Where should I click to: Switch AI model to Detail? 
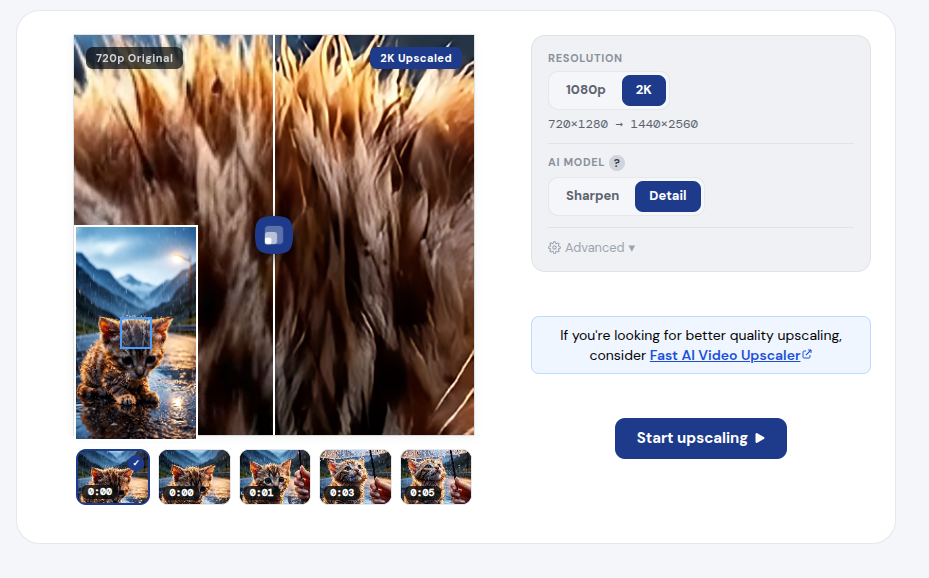coord(668,196)
